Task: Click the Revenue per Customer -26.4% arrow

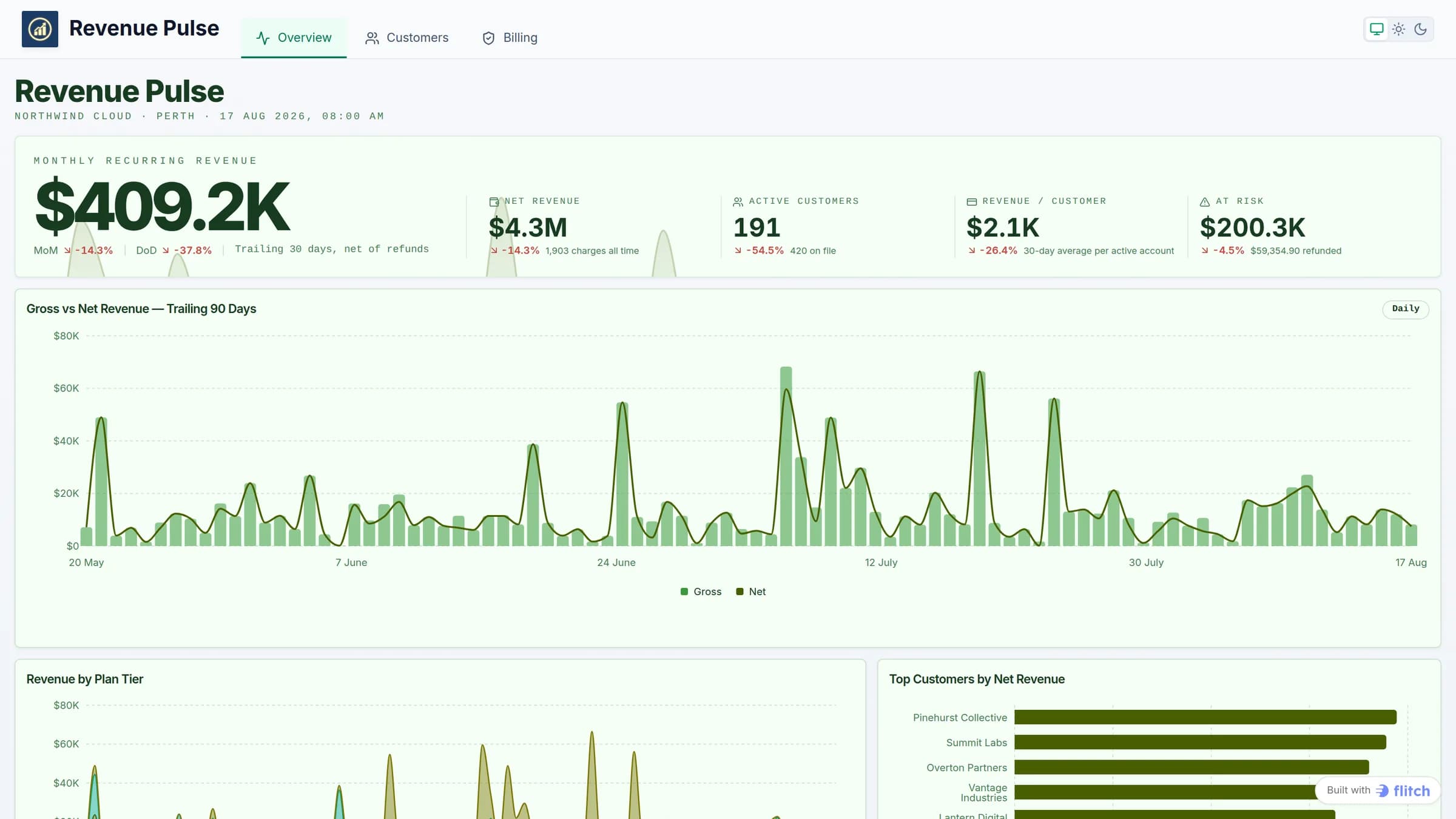Action: pyautogui.click(x=972, y=251)
